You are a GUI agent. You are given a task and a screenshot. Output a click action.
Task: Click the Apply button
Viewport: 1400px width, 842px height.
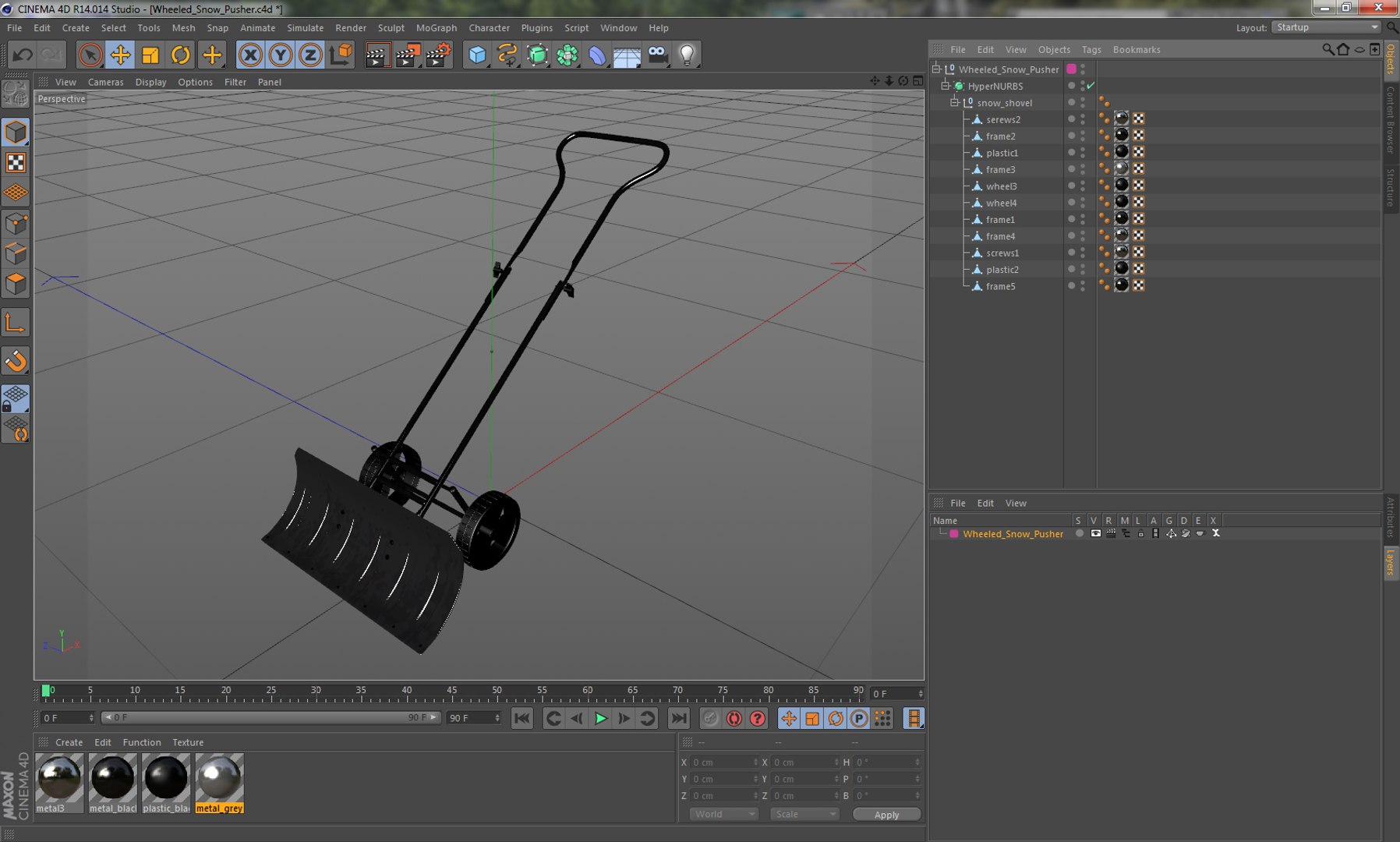pos(886,815)
